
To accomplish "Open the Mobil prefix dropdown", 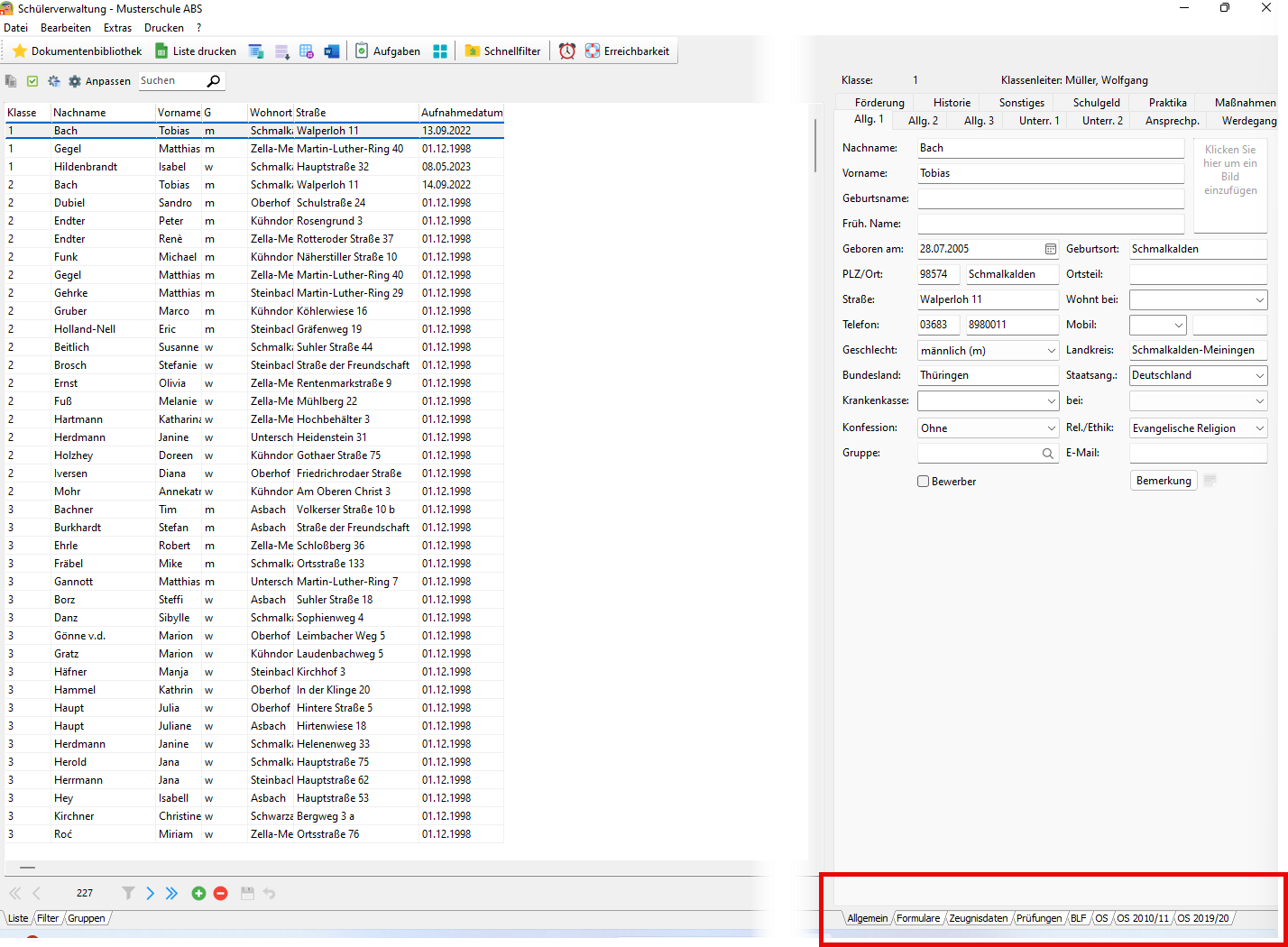I will 1178,325.
